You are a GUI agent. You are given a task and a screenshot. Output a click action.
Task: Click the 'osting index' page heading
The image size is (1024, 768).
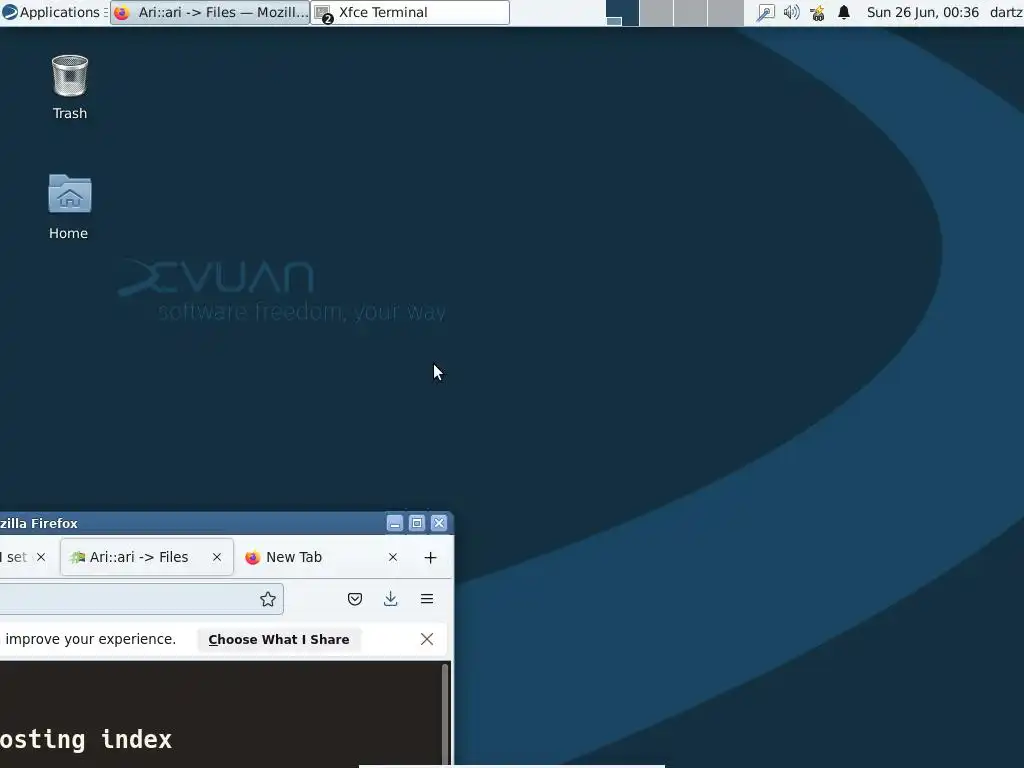coord(86,740)
